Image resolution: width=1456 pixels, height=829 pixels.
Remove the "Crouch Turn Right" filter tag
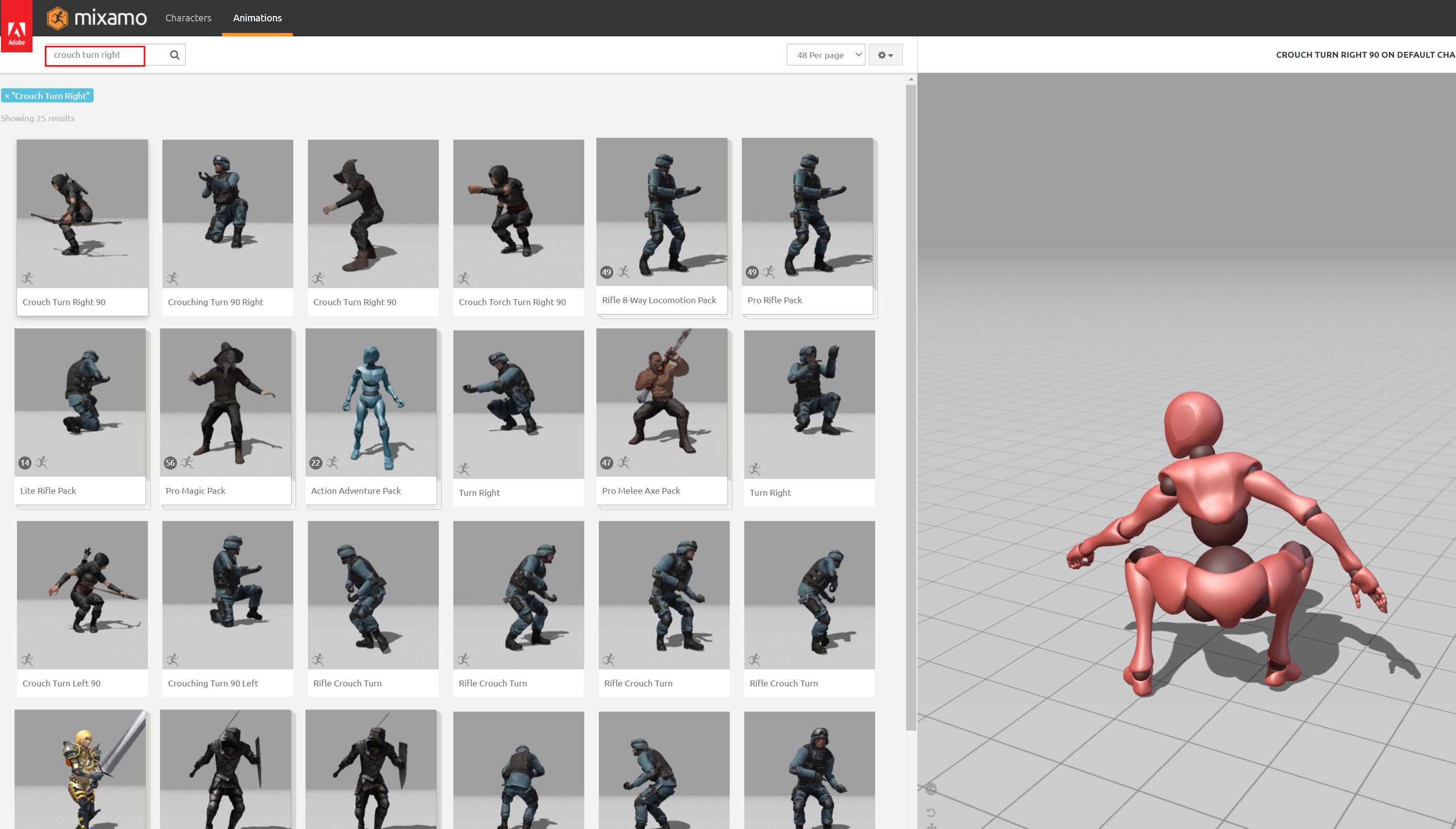[x=7, y=96]
